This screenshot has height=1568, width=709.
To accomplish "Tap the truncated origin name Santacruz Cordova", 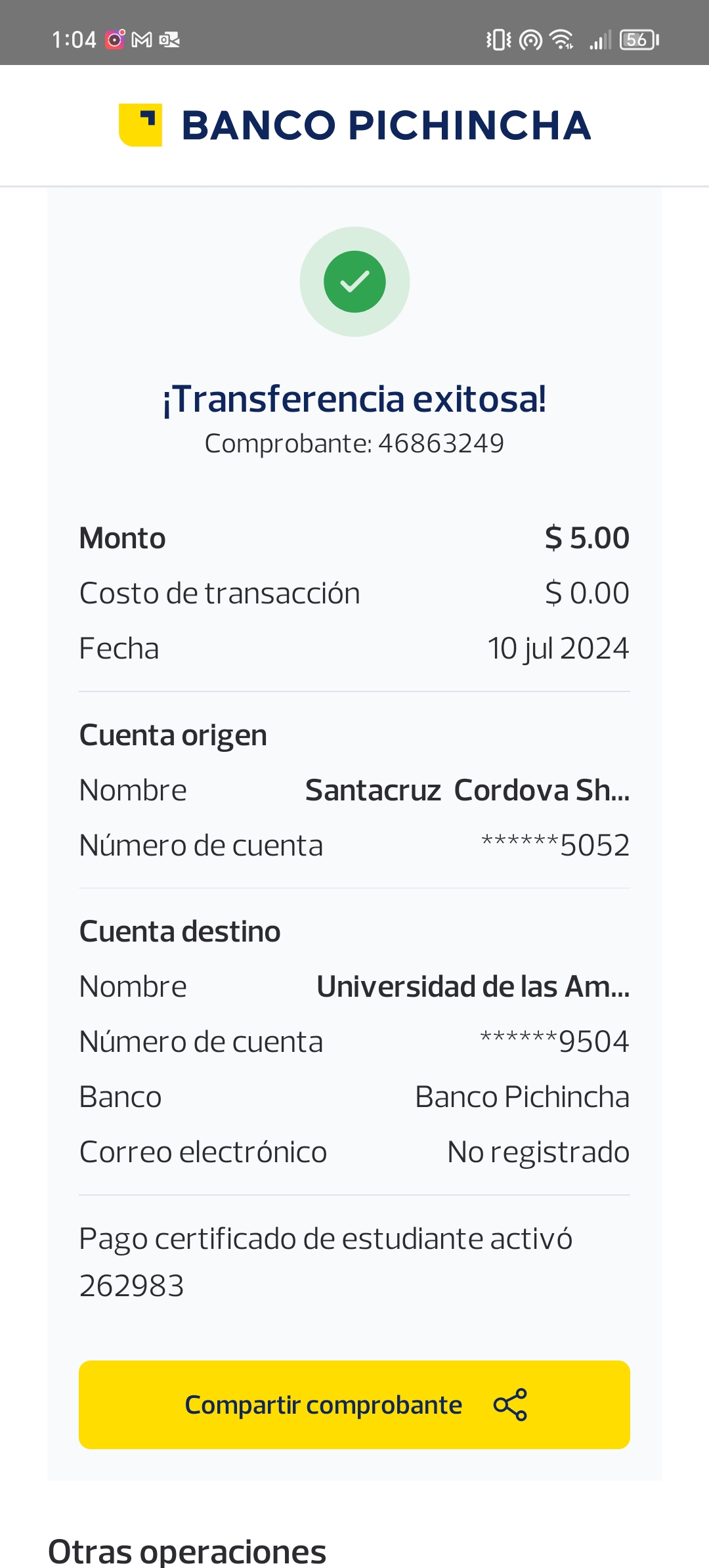I will click(467, 790).
